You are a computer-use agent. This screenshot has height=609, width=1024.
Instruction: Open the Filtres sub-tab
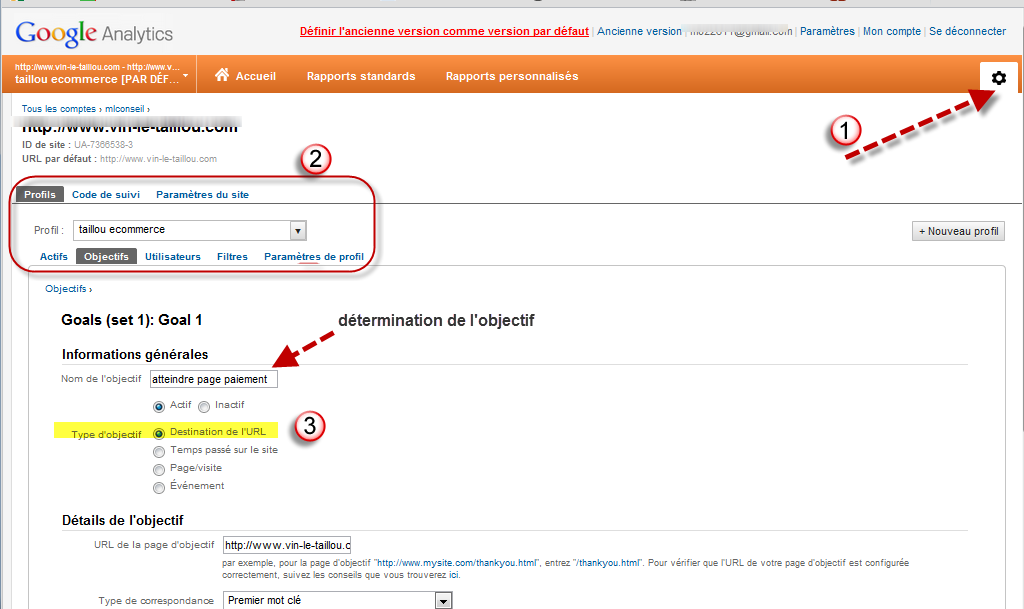(232, 257)
